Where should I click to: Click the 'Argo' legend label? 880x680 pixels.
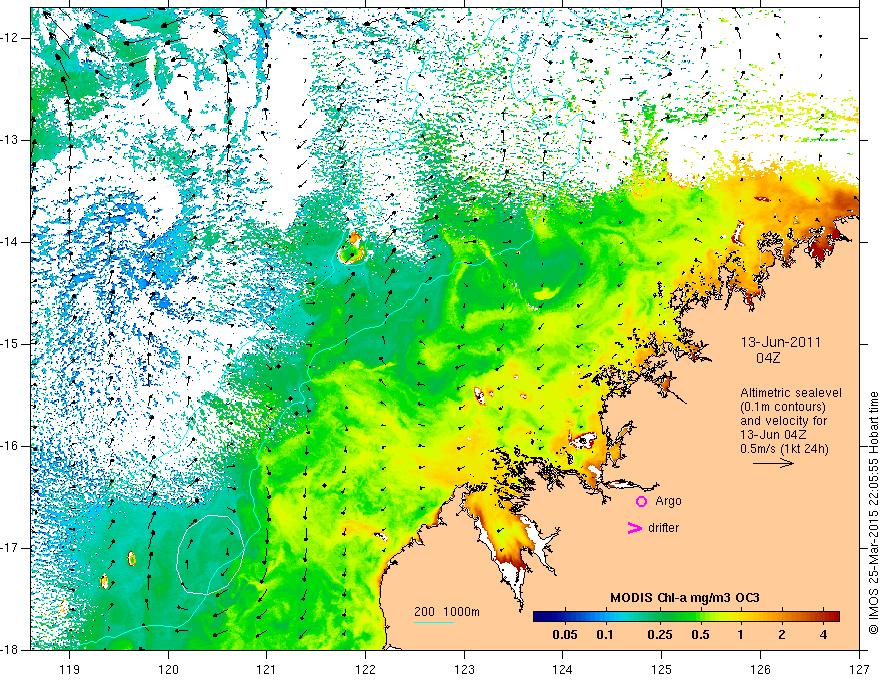(668, 501)
